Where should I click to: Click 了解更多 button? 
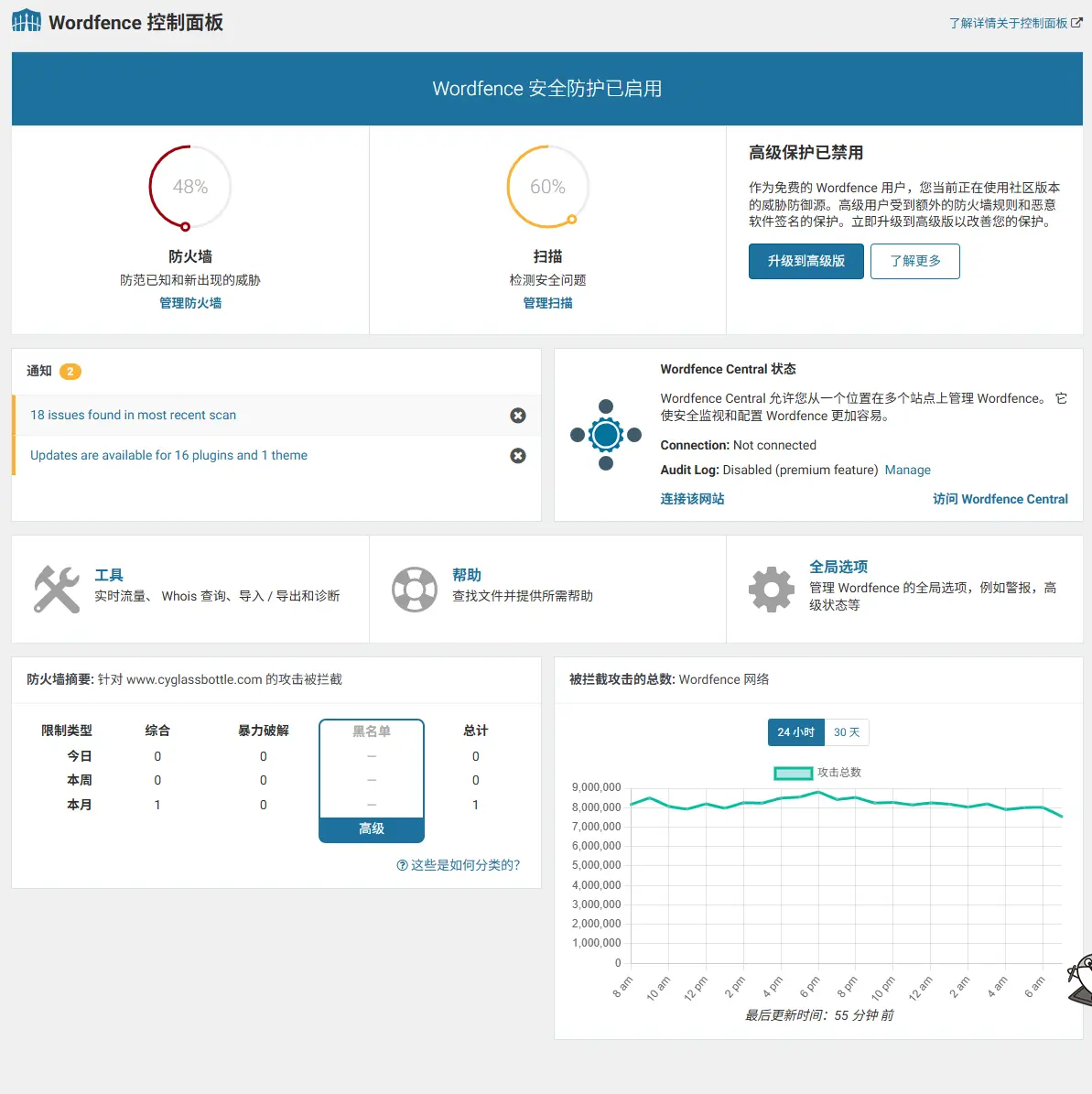coord(914,261)
